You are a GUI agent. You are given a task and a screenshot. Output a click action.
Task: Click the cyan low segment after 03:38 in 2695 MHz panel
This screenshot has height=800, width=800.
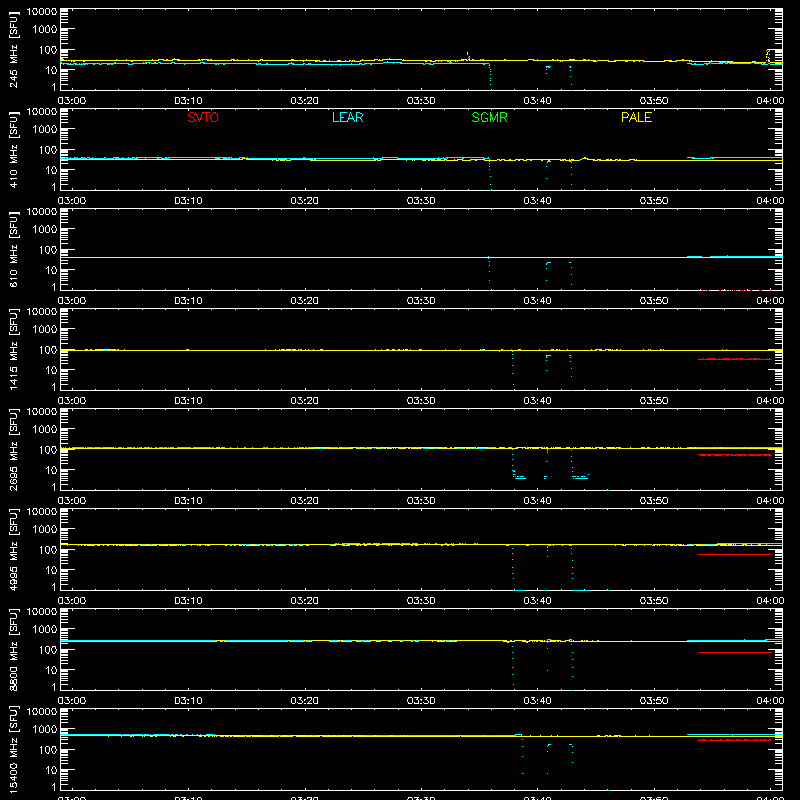pos(519,478)
